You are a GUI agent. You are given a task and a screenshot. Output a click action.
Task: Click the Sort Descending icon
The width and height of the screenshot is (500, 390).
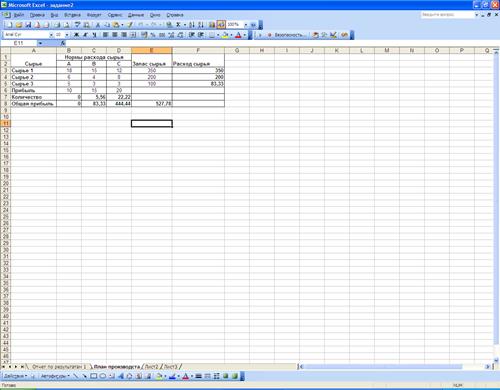tap(201, 25)
